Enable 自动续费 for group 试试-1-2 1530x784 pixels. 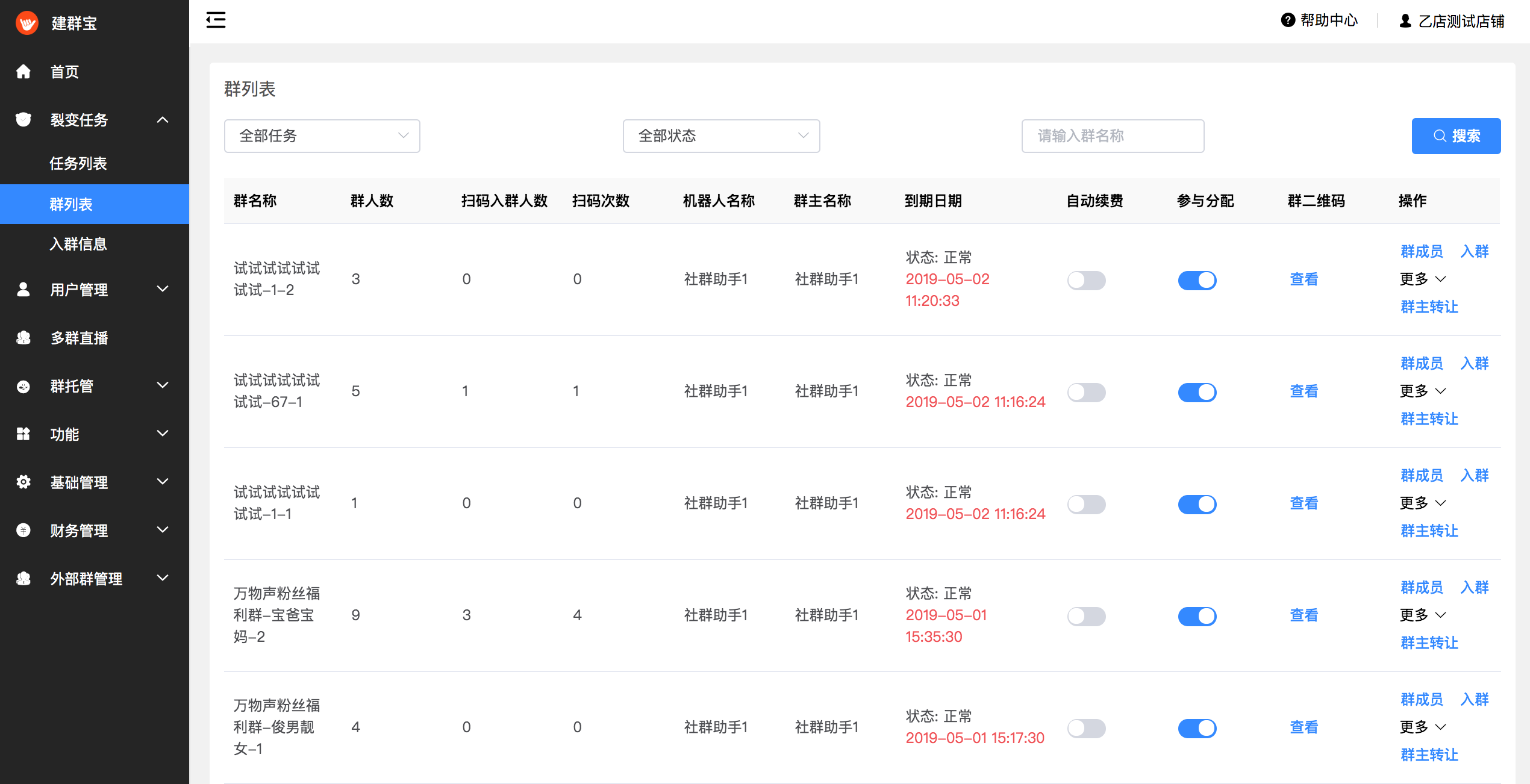pos(1085,280)
